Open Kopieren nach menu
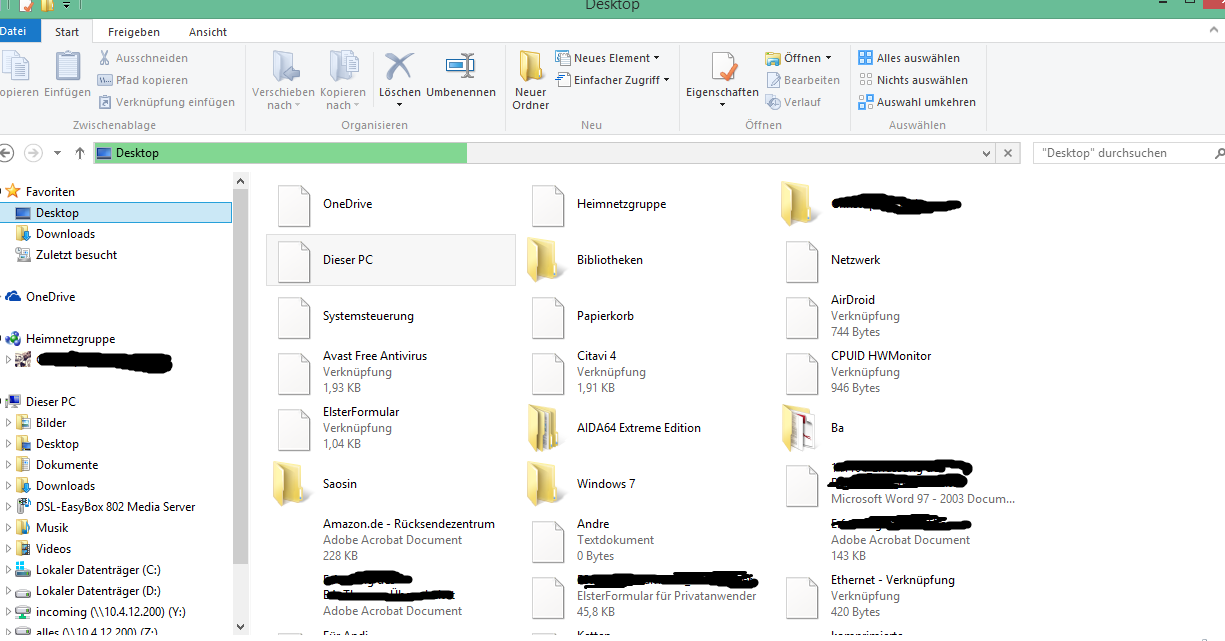 [x=343, y=80]
